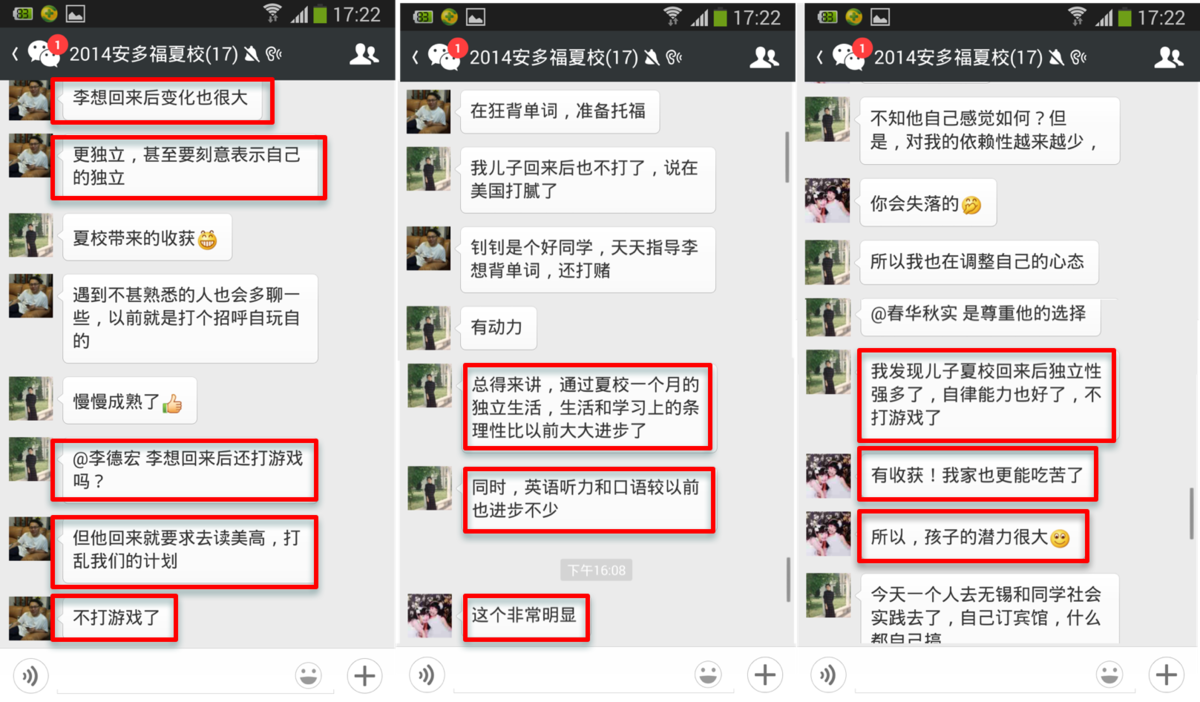
Task: Switch to voice input in middle chat
Action: tap(427, 676)
